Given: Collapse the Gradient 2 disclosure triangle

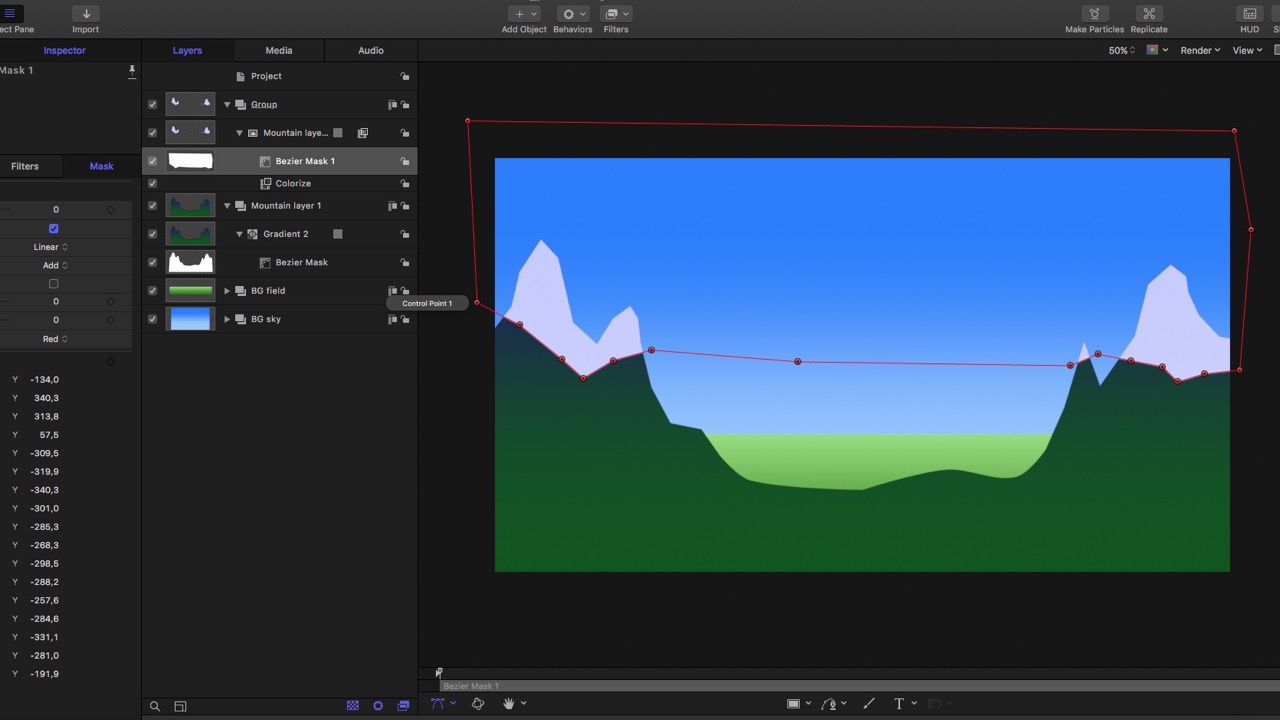Looking at the screenshot, I should pyautogui.click(x=239, y=234).
